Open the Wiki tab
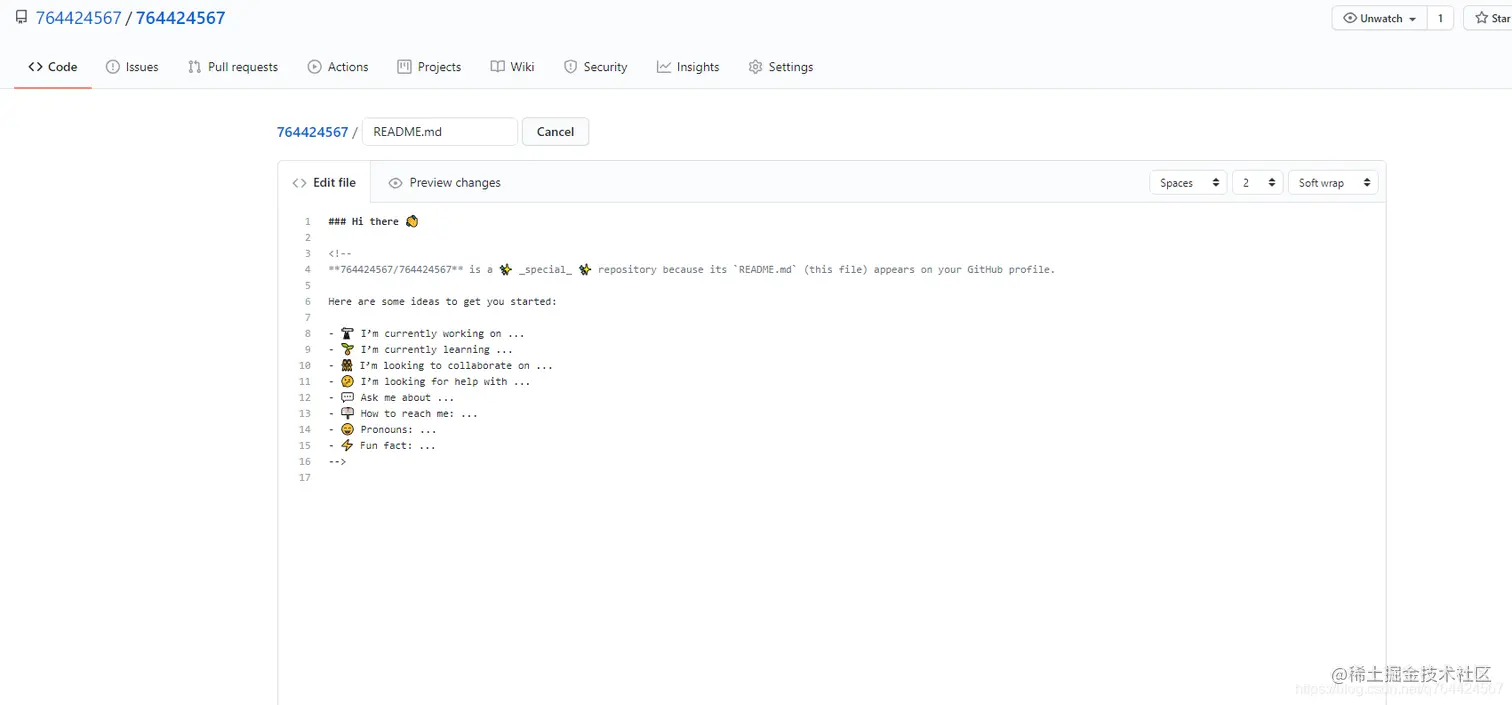The width and height of the screenshot is (1512, 705). [512, 67]
